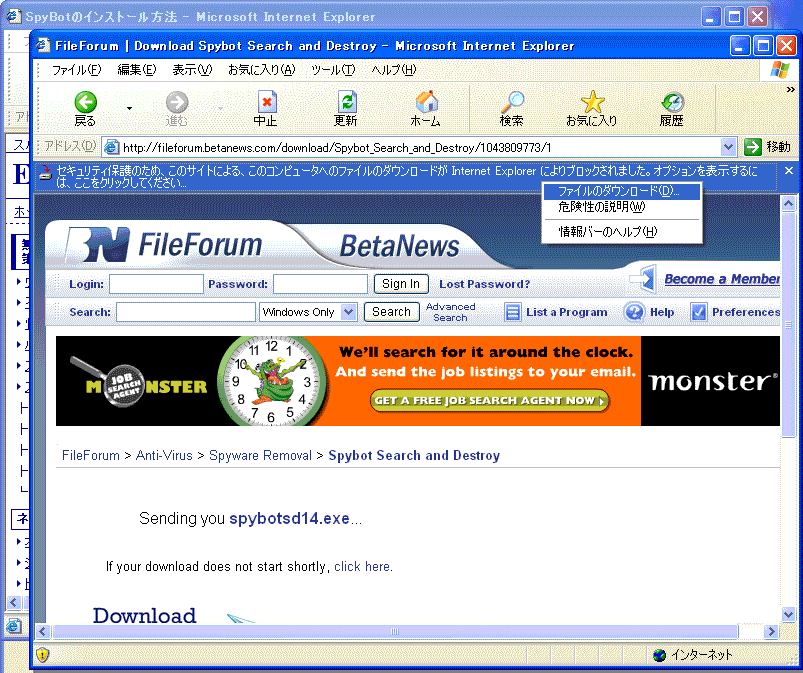Screen dimensions: 803x673
Task: Open the Back button history dropdown arrow
Action: [x=129, y=108]
